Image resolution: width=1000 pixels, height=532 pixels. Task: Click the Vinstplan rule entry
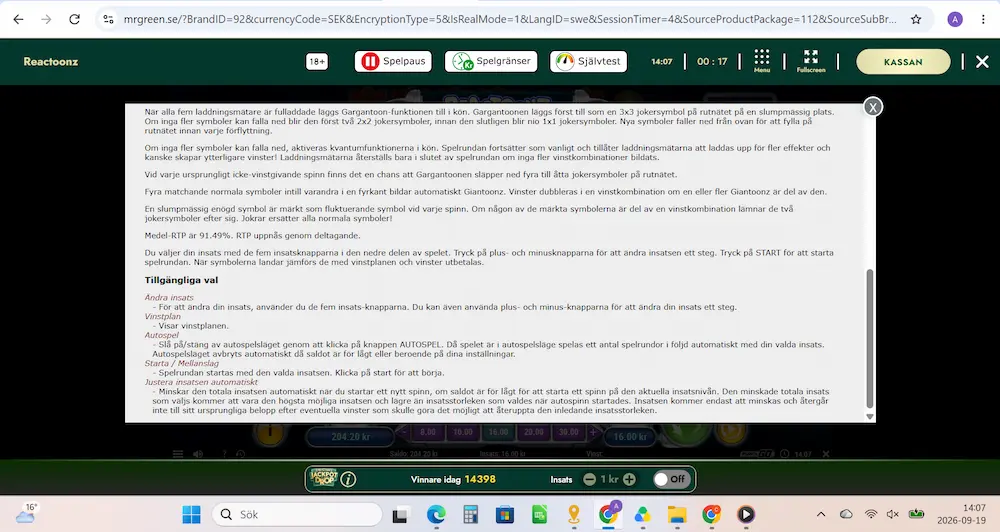pyautogui.click(x=162, y=316)
